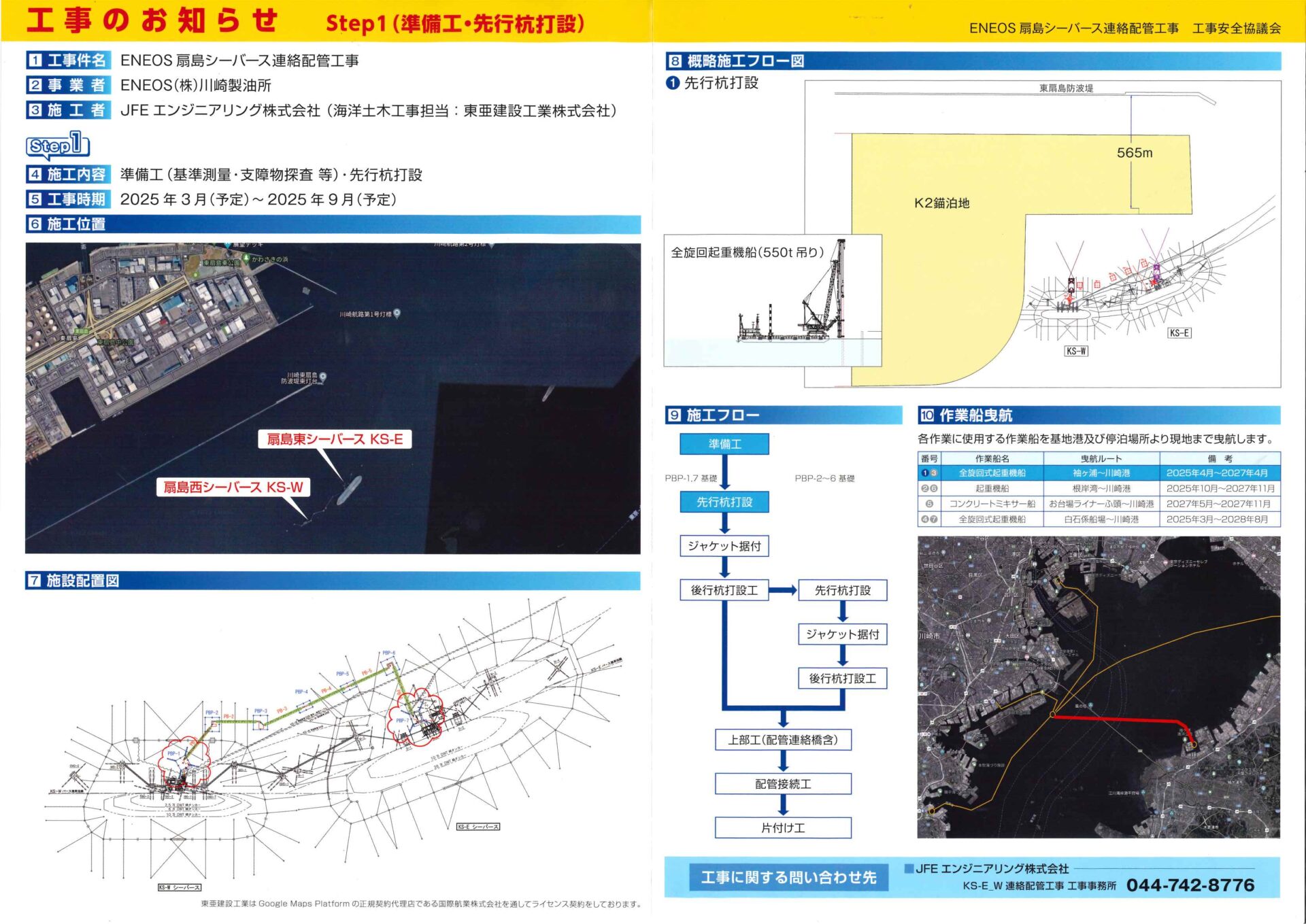1306x924 pixels.
Task: Click お台場ライナーふ頭~川崎港 cell
Action: click(1101, 504)
